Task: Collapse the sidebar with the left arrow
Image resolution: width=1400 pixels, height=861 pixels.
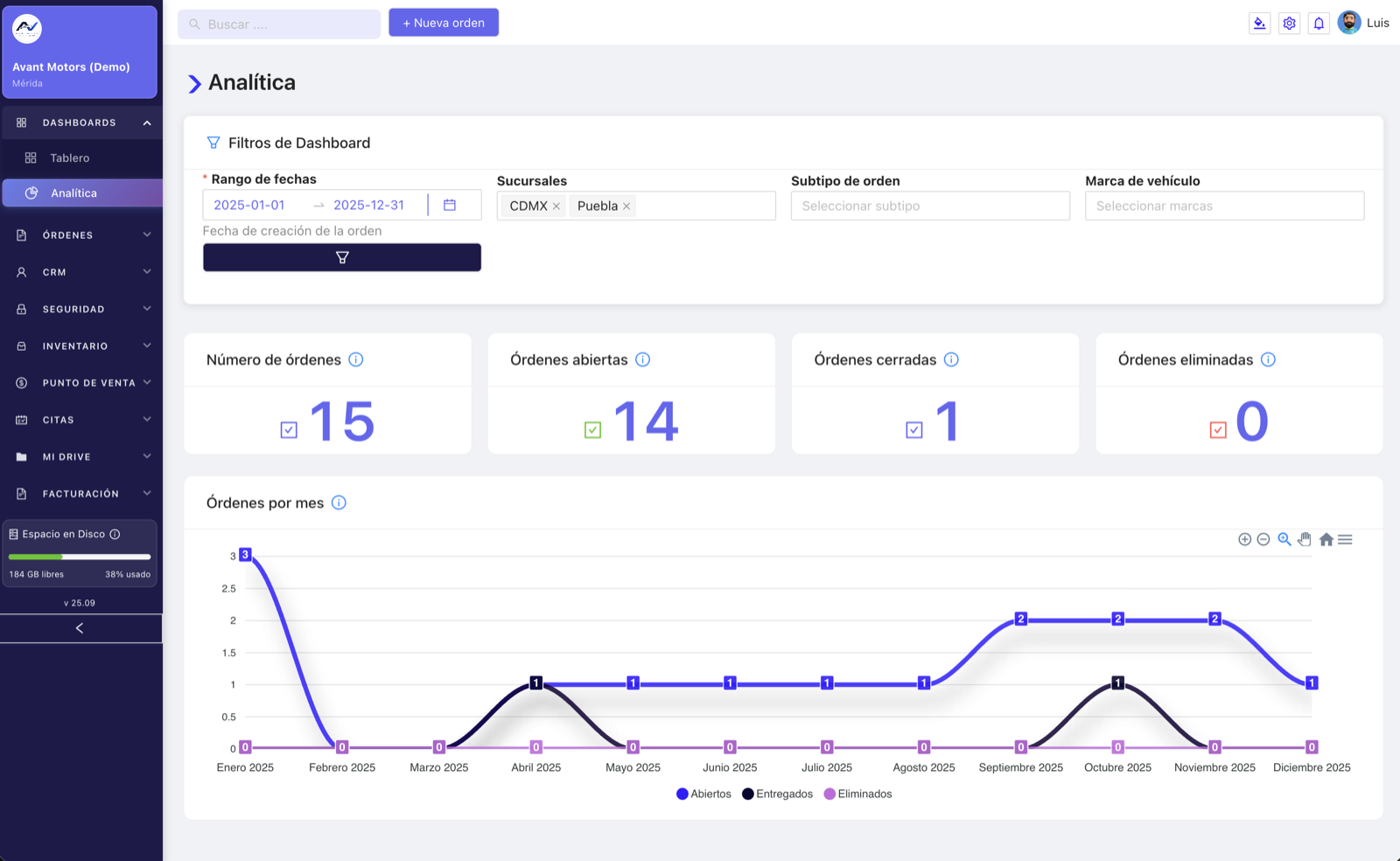Action: point(80,628)
